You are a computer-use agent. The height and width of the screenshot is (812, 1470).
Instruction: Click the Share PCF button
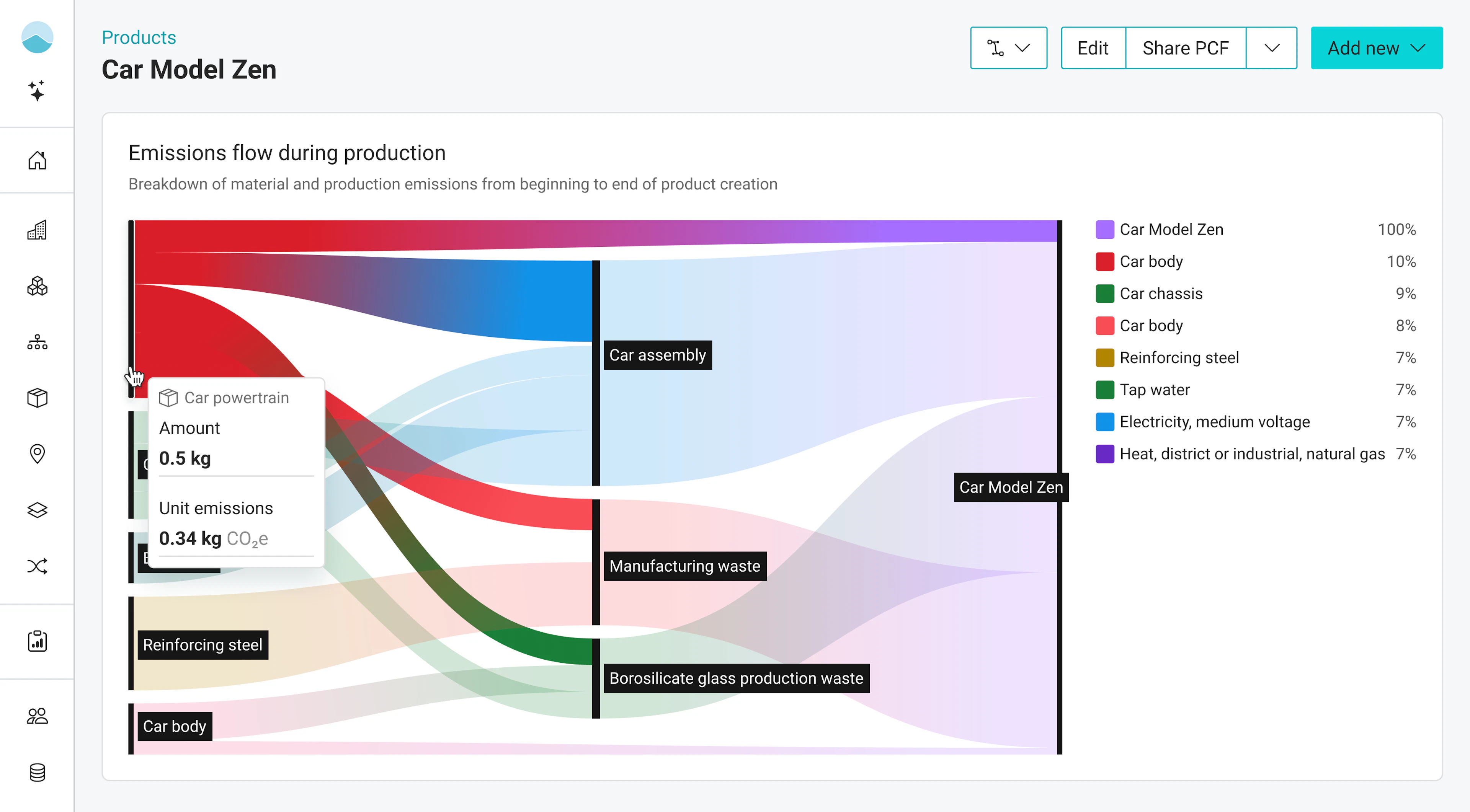pyautogui.click(x=1185, y=48)
